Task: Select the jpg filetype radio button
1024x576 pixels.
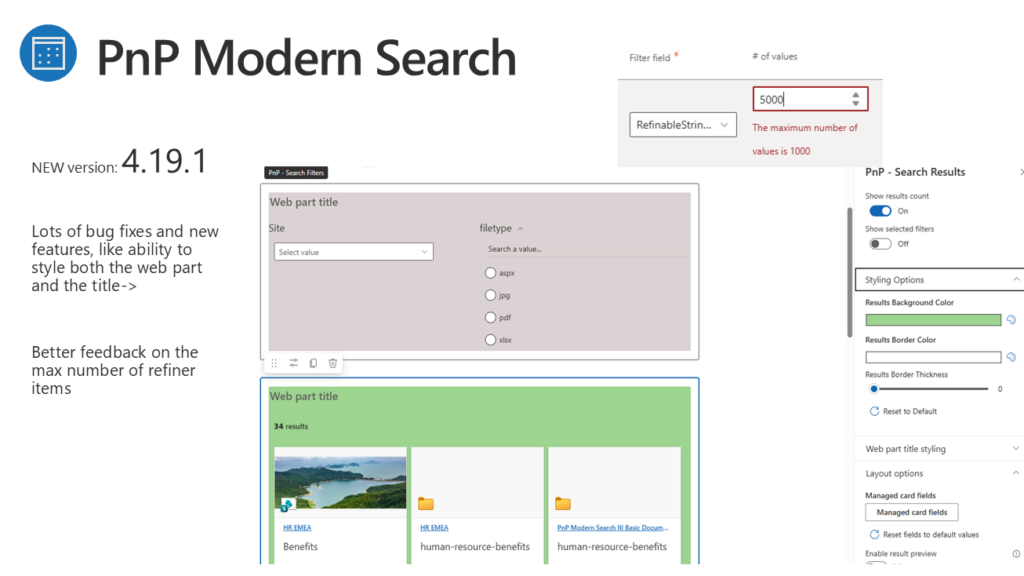Action: click(x=490, y=295)
